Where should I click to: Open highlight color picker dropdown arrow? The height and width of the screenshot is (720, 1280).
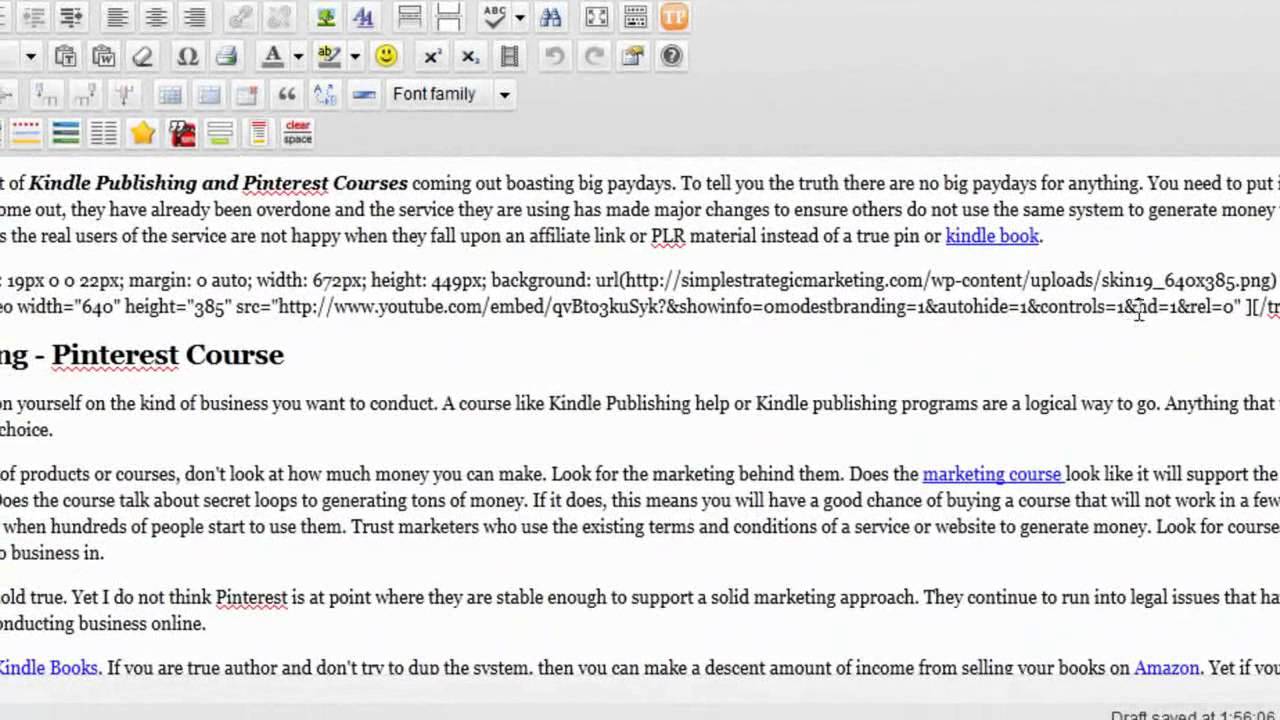click(354, 56)
